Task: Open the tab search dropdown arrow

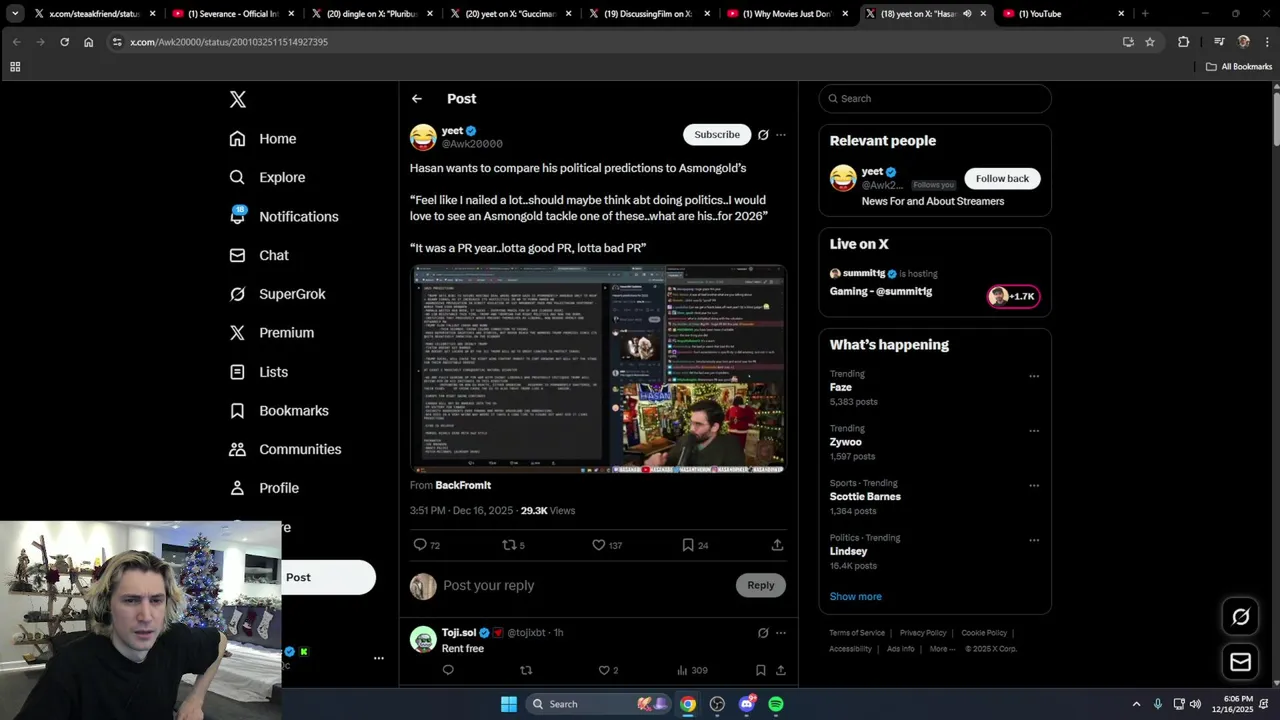Action: tap(15, 14)
